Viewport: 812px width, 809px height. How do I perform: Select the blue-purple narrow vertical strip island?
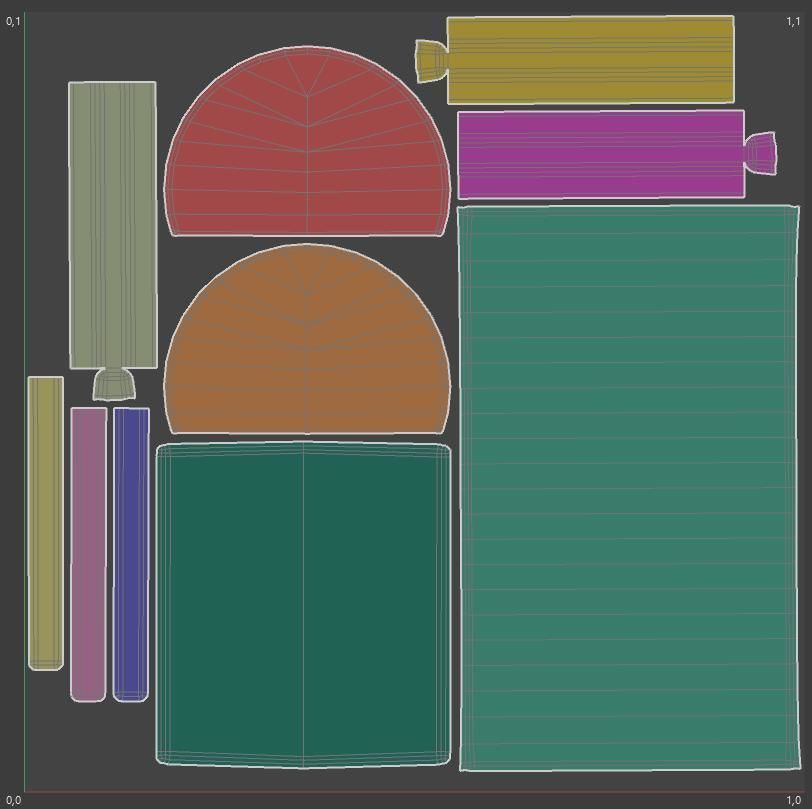131,555
